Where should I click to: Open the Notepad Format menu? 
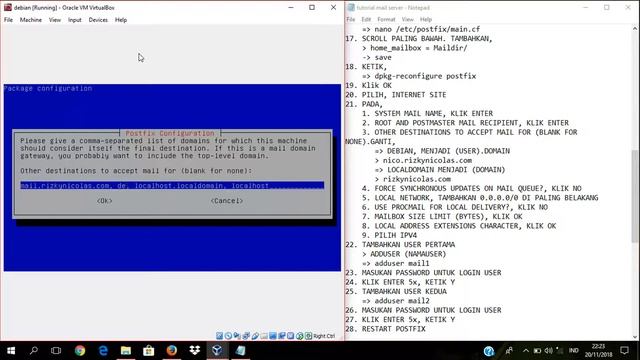(386, 19)
